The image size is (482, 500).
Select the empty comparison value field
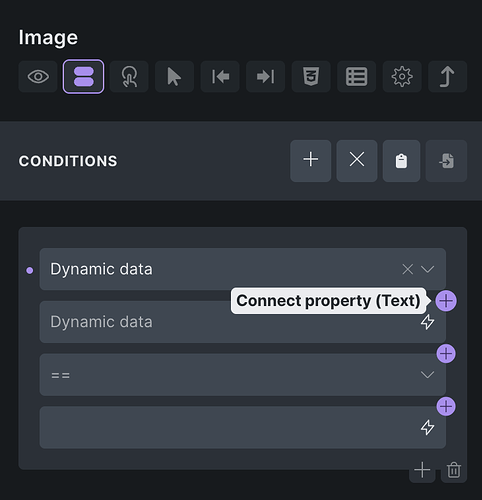(243, 427)
